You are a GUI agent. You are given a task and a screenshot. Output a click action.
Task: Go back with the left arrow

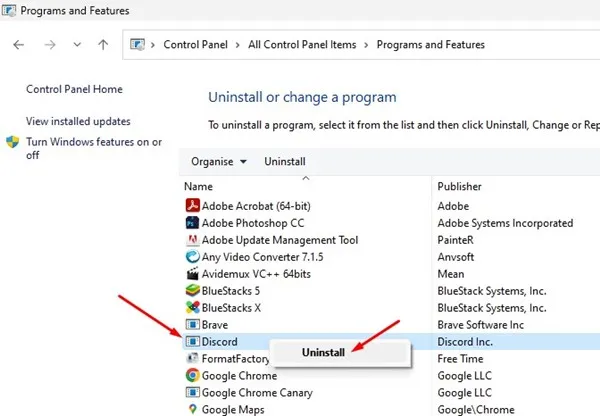coord(18,45)
